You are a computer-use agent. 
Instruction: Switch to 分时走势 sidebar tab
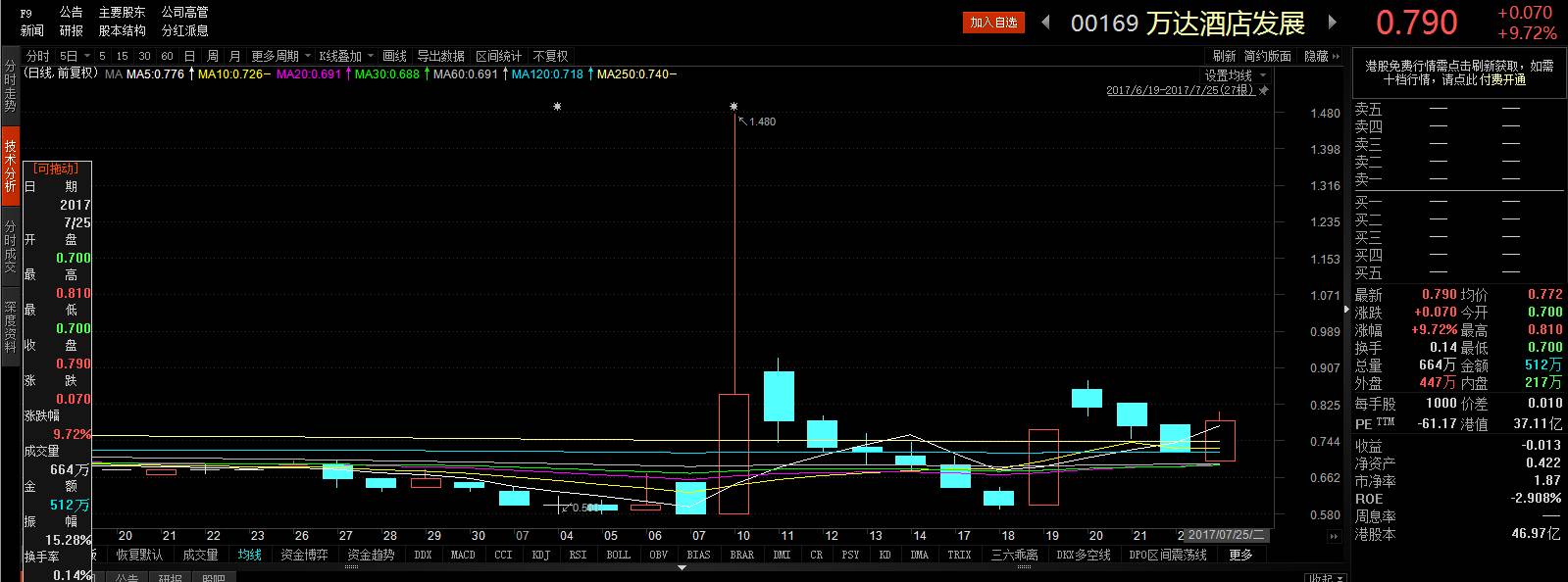pos(10,85)
